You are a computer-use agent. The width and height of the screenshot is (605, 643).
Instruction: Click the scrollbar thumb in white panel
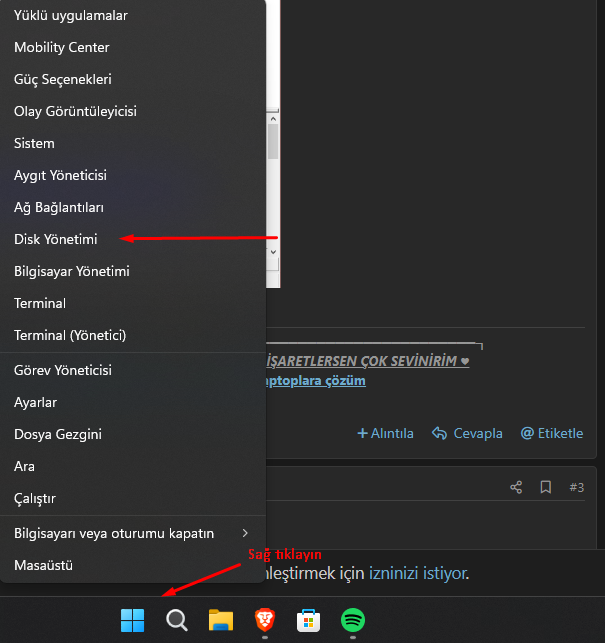point(273,141)
